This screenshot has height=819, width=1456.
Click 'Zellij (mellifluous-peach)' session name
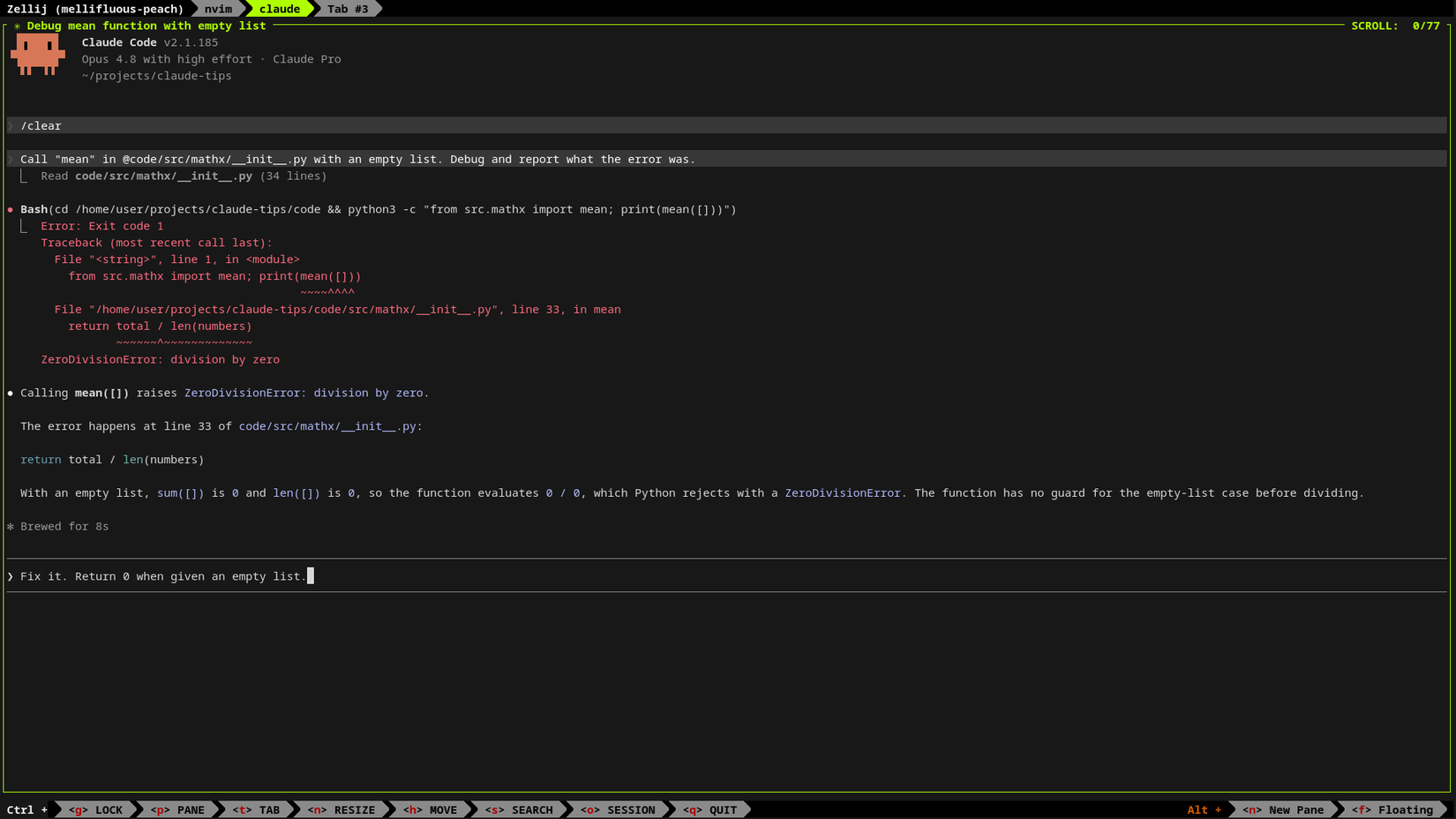point(95,9)
